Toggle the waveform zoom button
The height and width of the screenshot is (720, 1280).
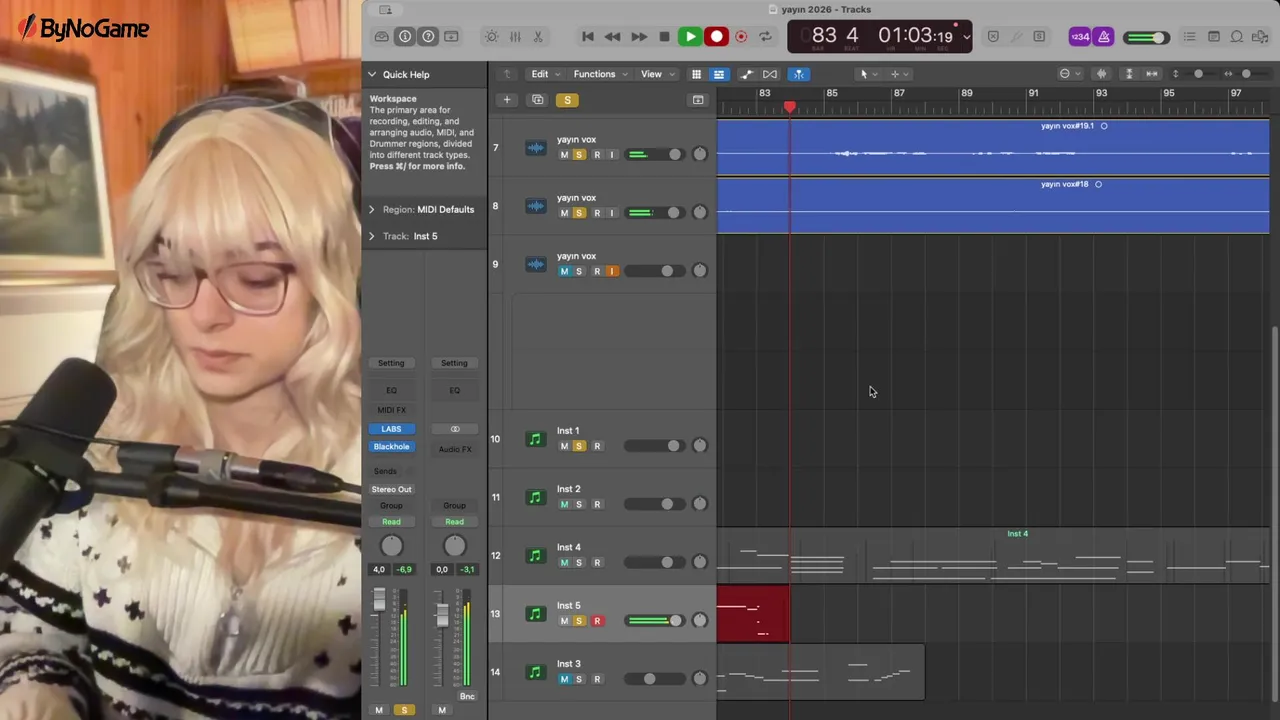tap(1102, 74)
